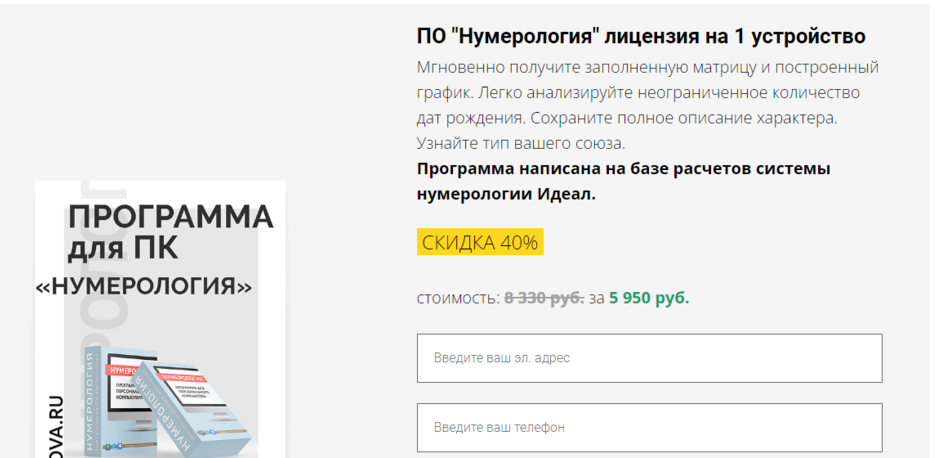Click the crossed-out price 8 330 руб.
The height and width of the screenshot is (458, 935).
[x=544, y=298]
